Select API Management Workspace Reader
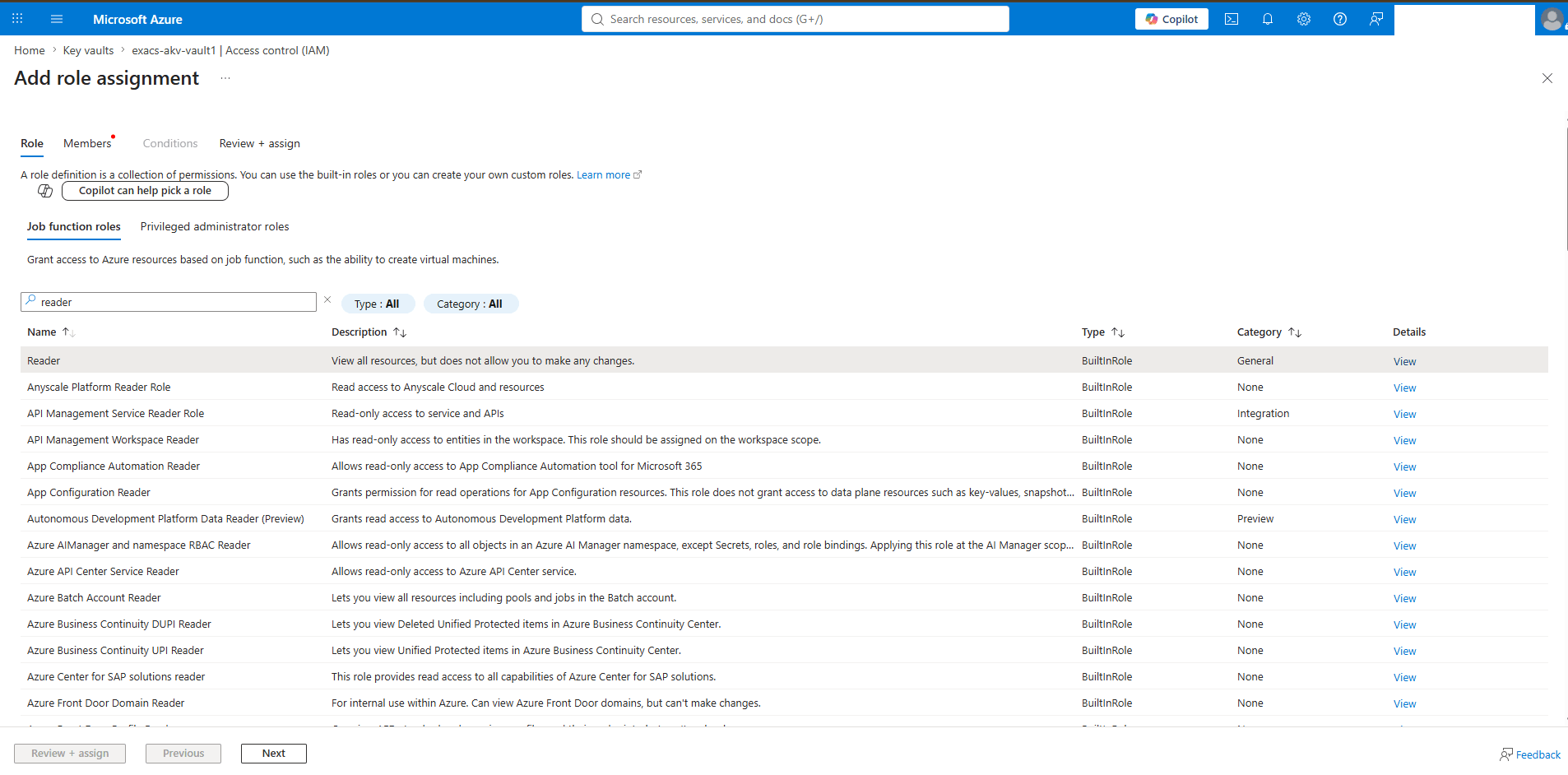Image resolution: width=1568 pixels, height=775 pixels. [x=784, y=439]
